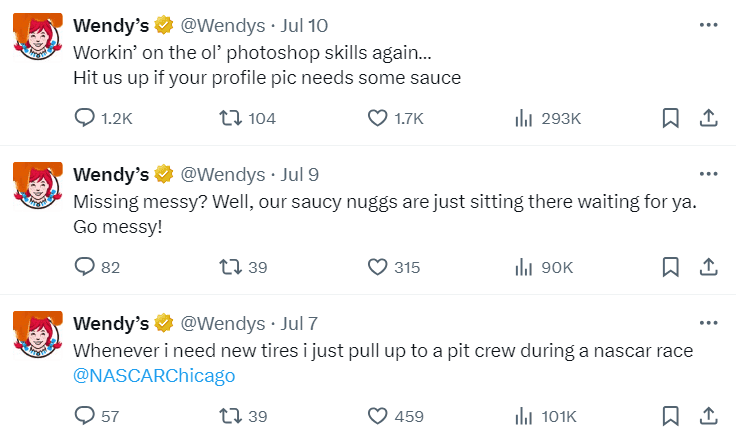736x442 pixels.
Task: Open the @NASCARChicago mention link
Action: (x=154, y=376)
